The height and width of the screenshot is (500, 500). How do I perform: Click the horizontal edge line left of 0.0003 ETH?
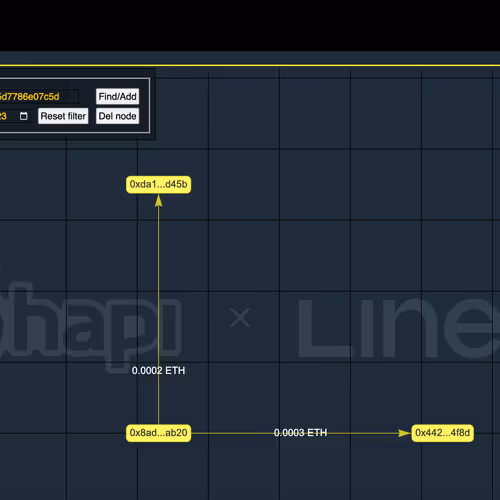(232, 433)
